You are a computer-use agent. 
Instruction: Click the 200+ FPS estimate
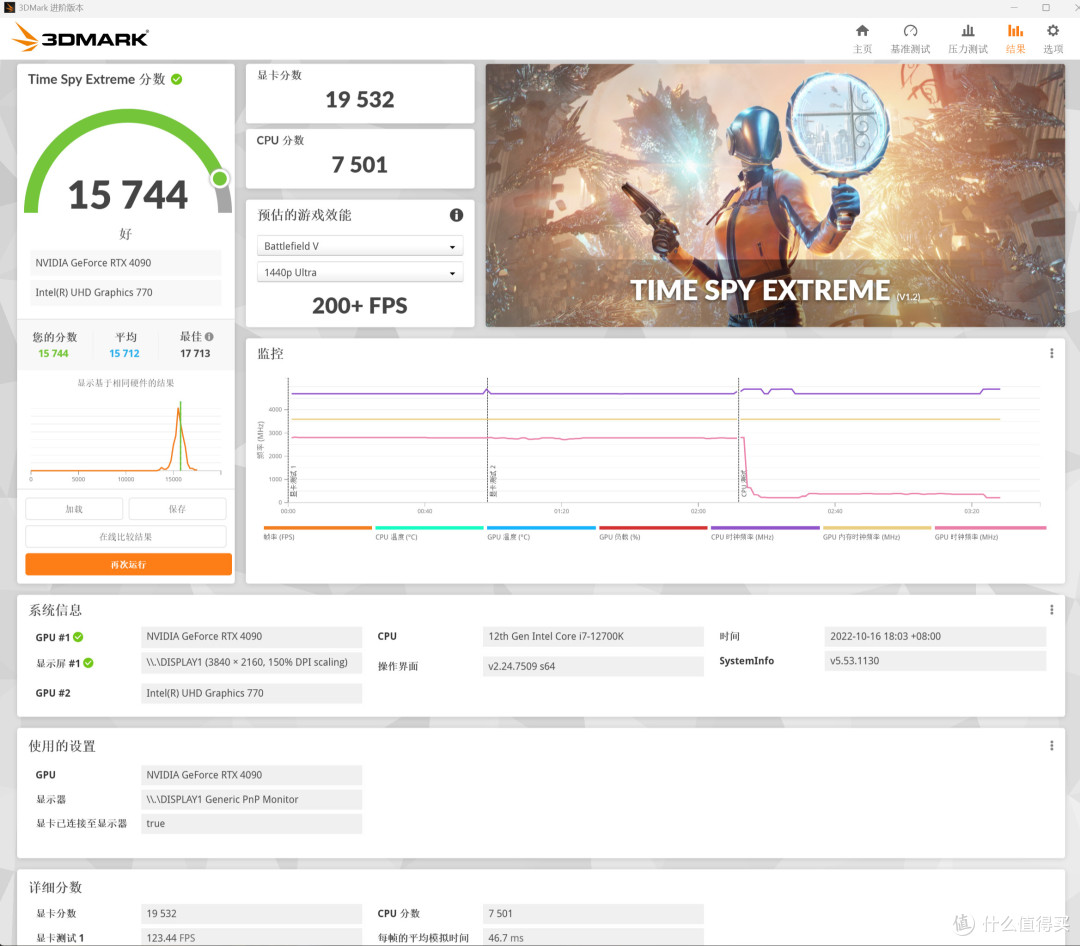(360, 305)
